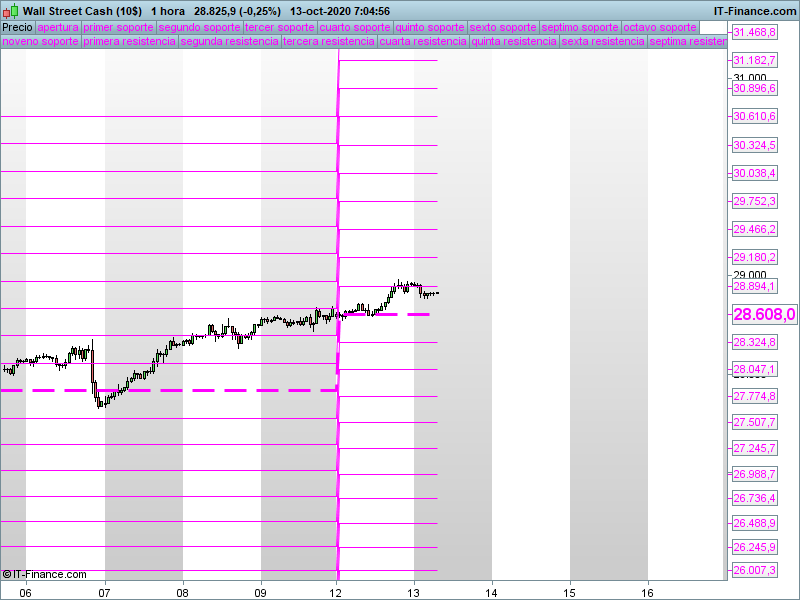Click the 28.324,8 price label

click(x=755, y=342)
